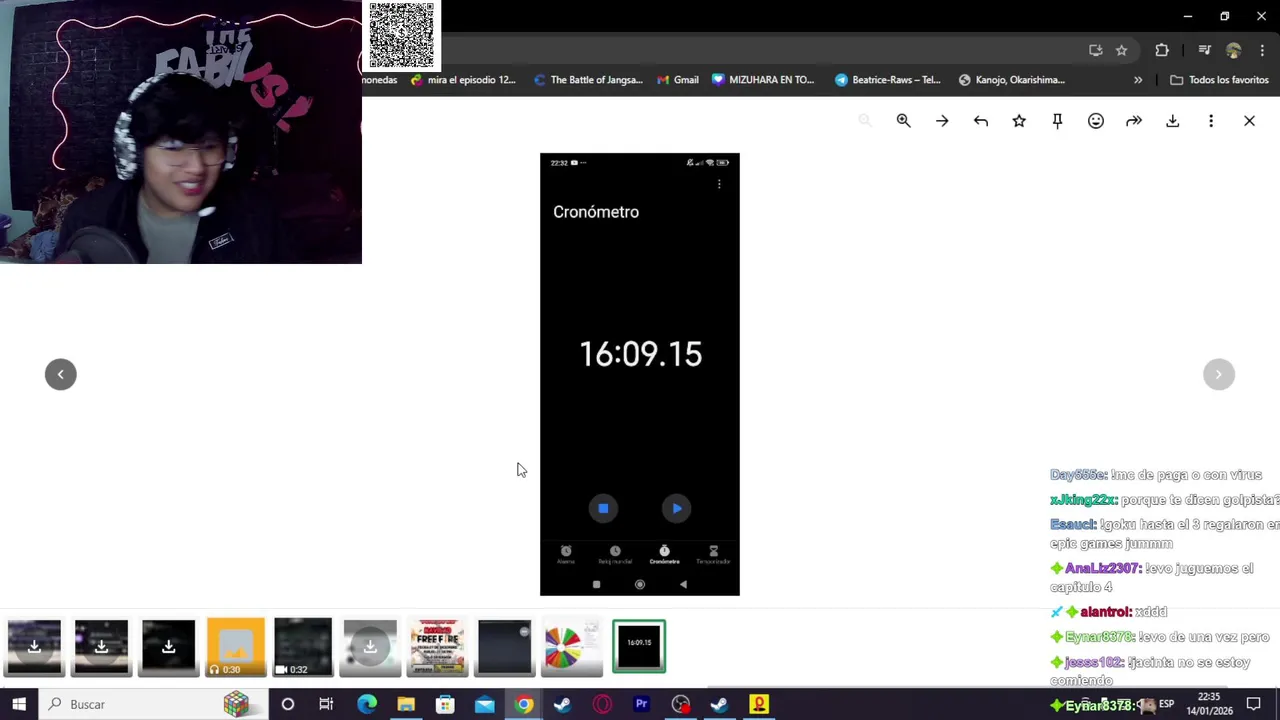Open Microsoft Store from taskbar
This screenshot has width=1280, height=720.
coord(445,704)
